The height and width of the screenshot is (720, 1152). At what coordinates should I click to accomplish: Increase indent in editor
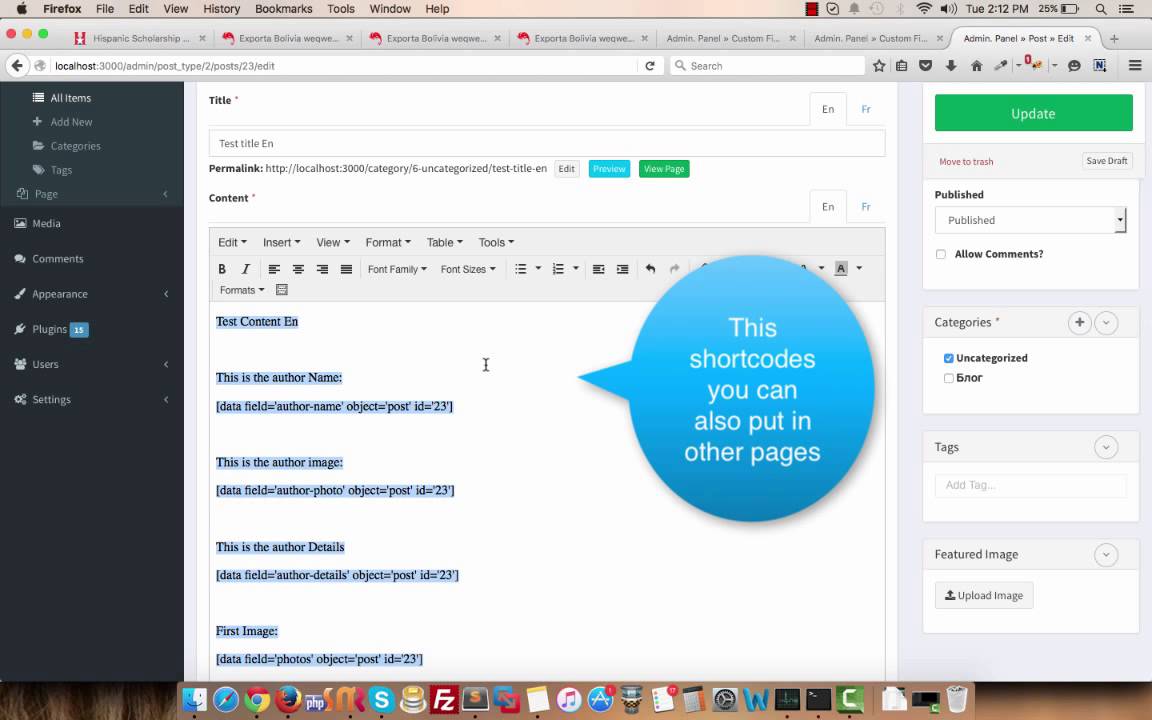(622, 269)
